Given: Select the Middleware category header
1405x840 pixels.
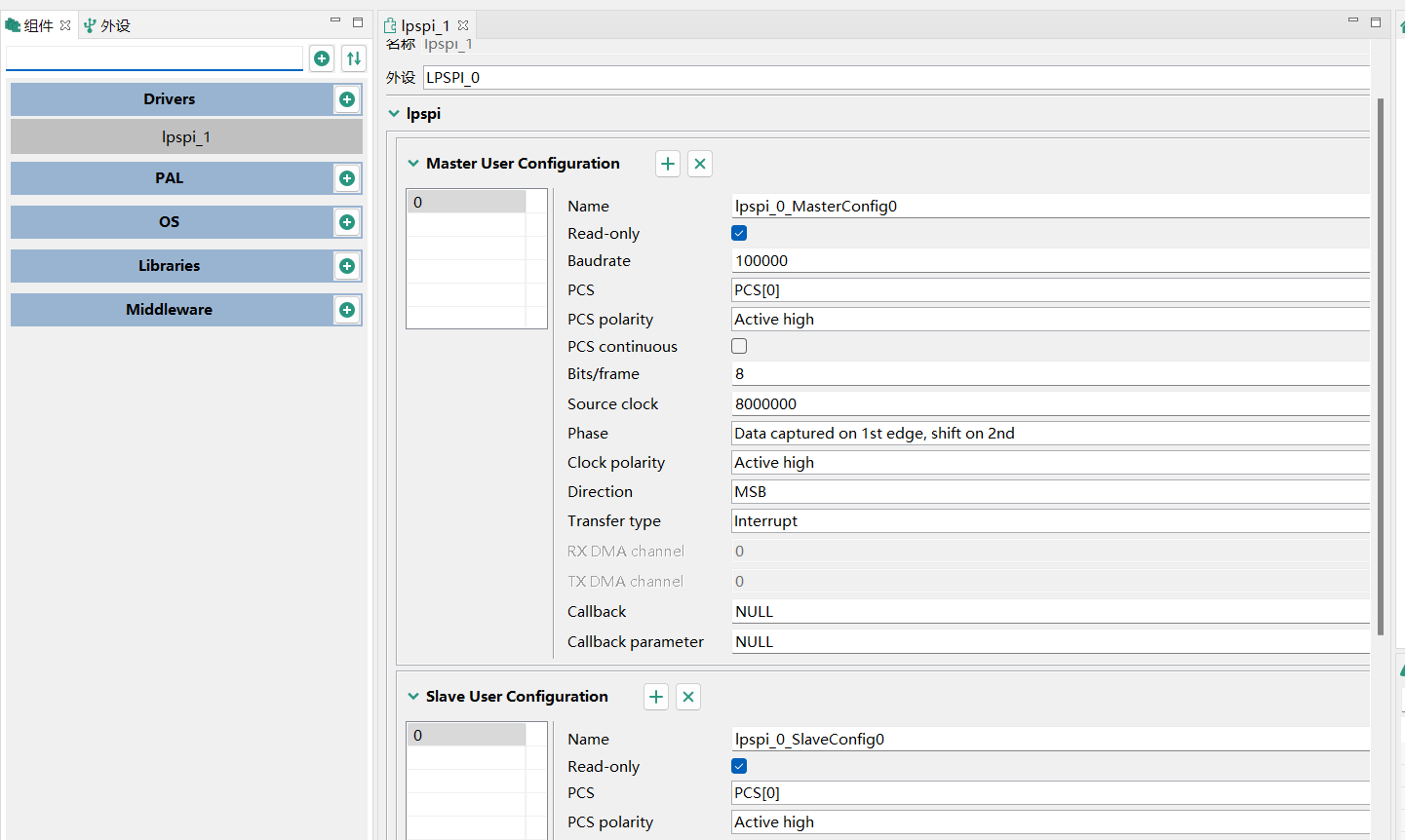Looking at the screenshot, I should click(170, 310).
